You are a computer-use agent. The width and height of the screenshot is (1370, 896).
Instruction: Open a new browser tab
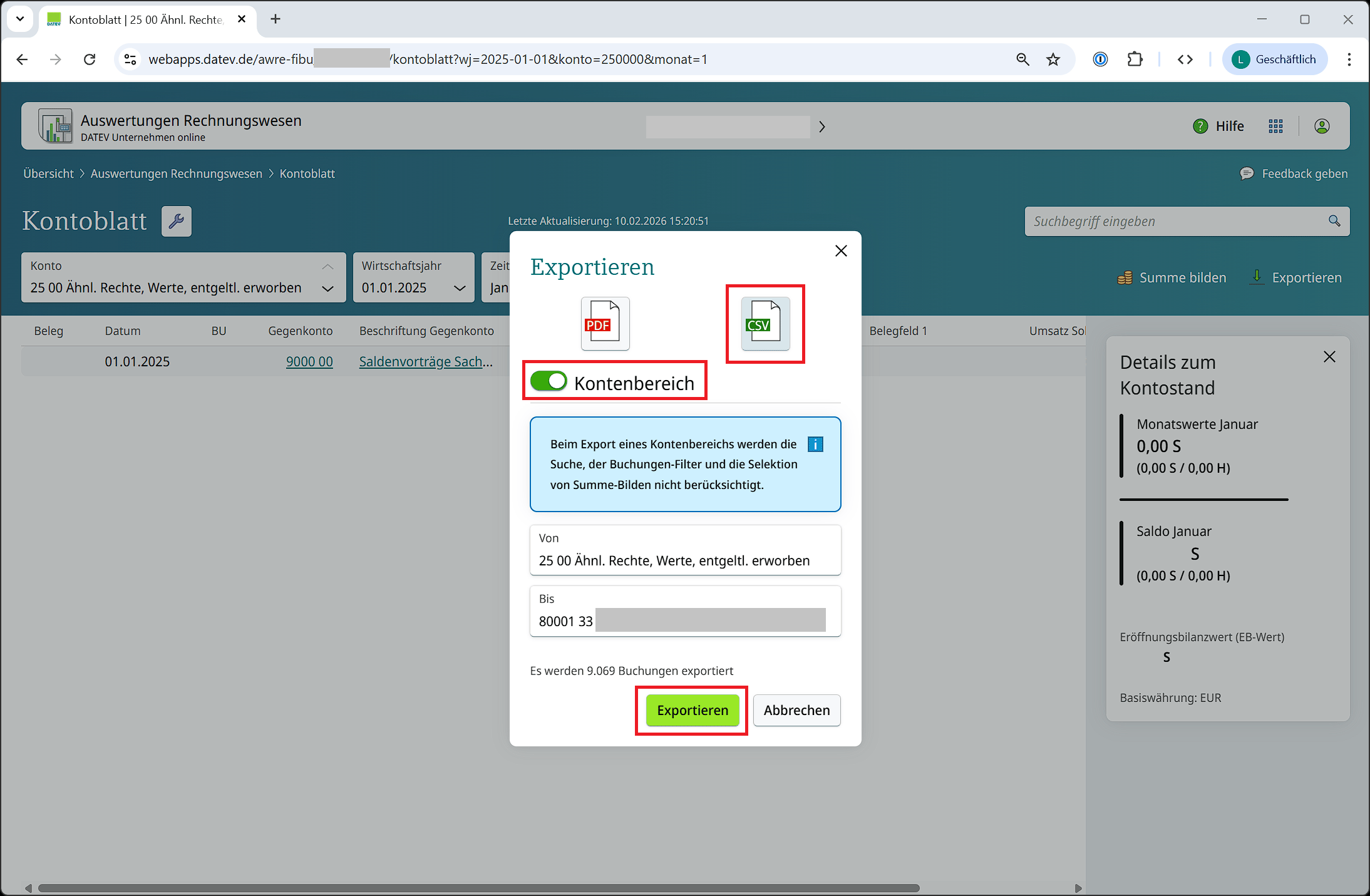pos(276,19)
